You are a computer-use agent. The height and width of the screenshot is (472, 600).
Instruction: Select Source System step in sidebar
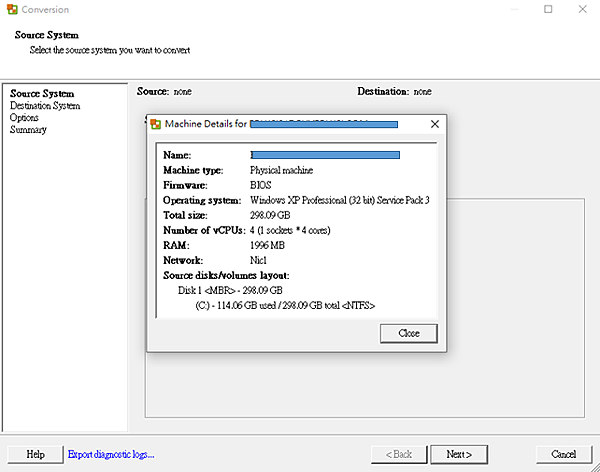tap(42, 94)
